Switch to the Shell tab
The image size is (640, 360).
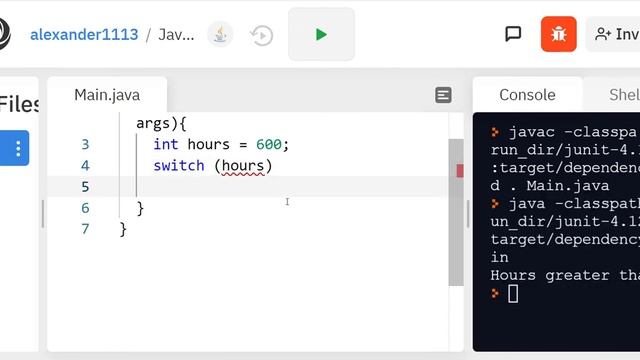pyautogui.click(x=624, y=95)
